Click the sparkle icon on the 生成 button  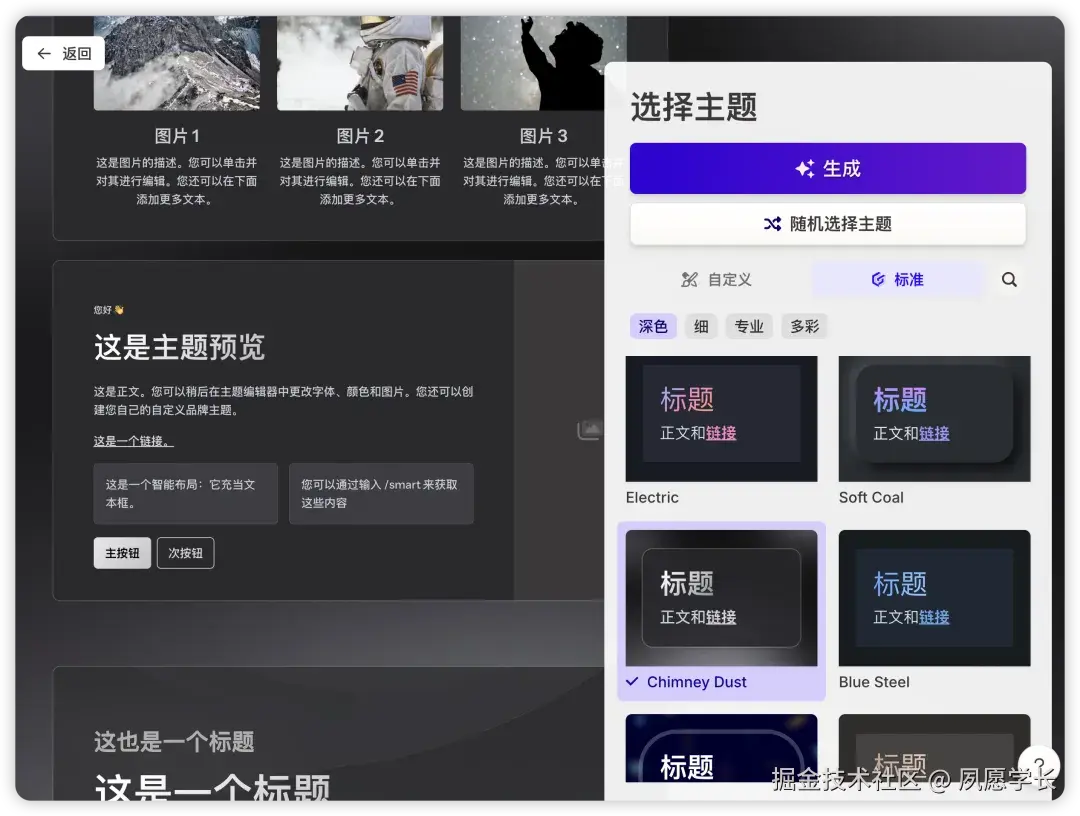click(805, 168)
